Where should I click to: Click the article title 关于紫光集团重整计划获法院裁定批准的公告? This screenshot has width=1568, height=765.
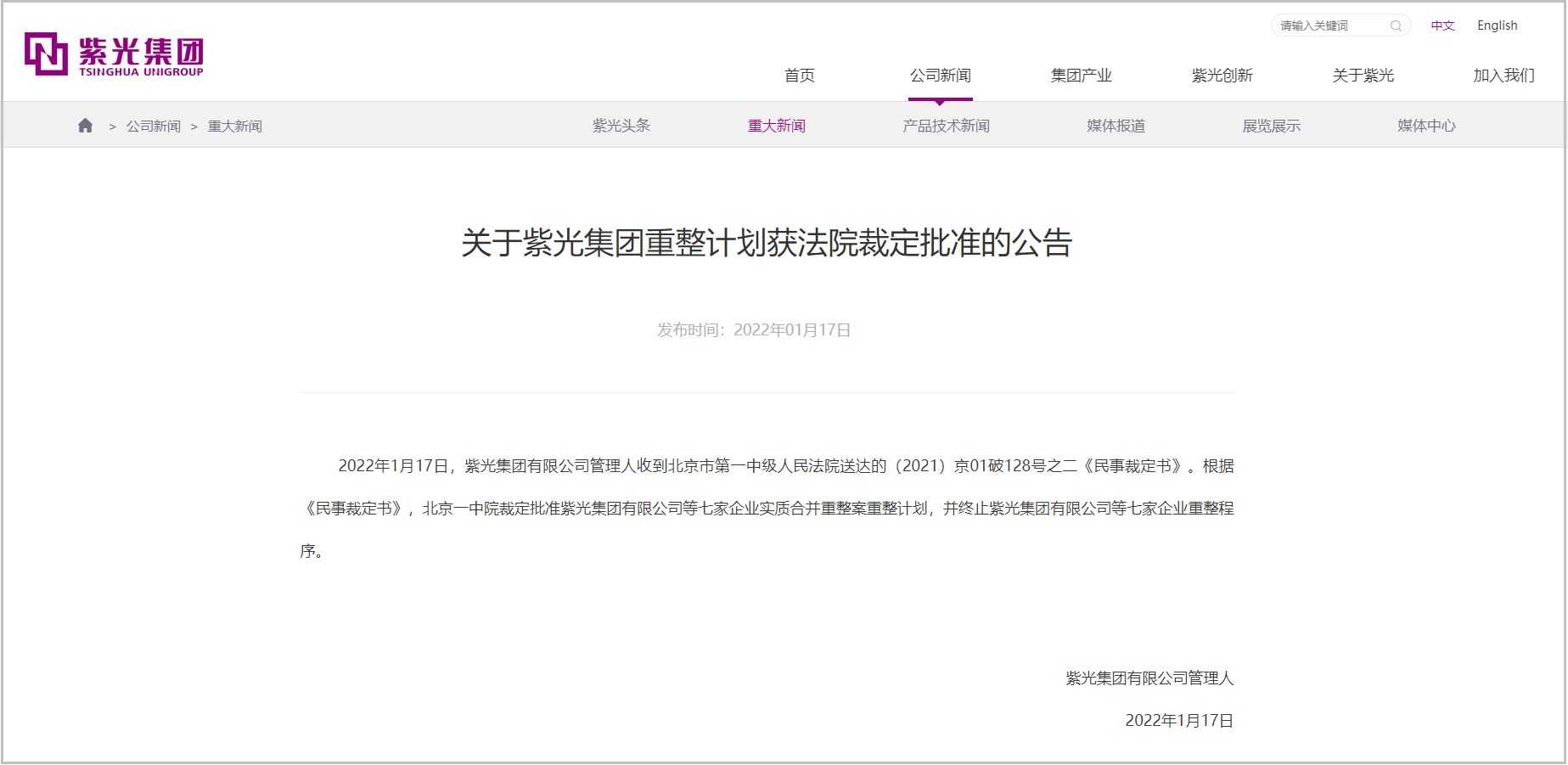767,243
